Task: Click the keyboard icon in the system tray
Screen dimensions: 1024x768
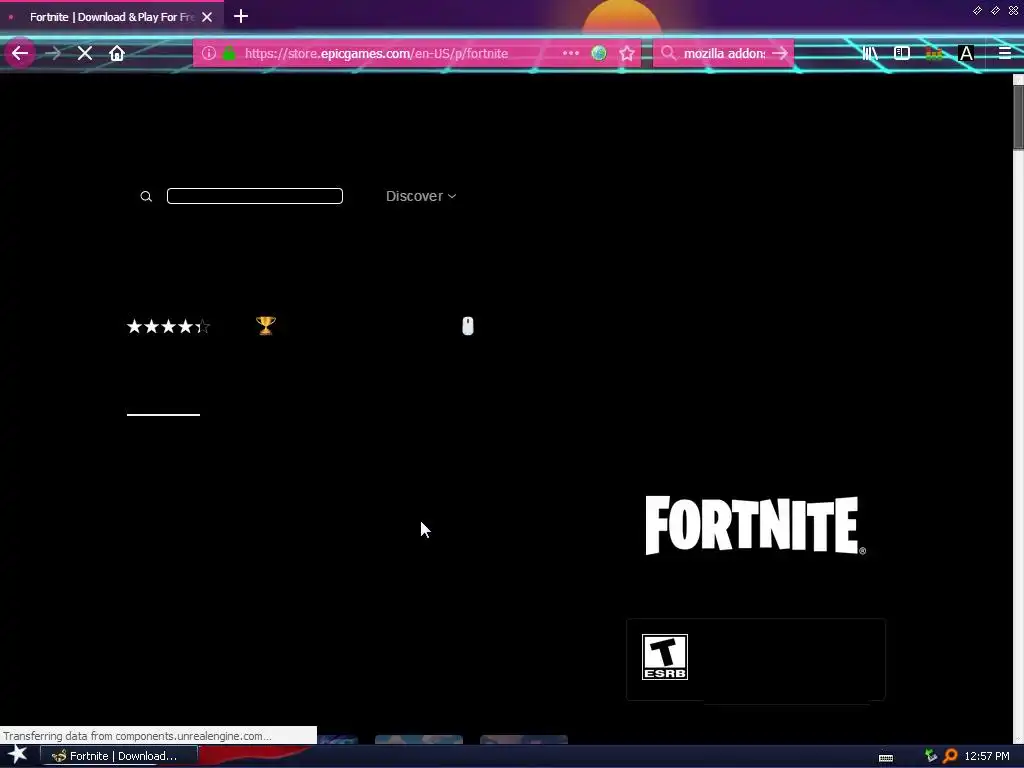Action: (x=886, y=757)
